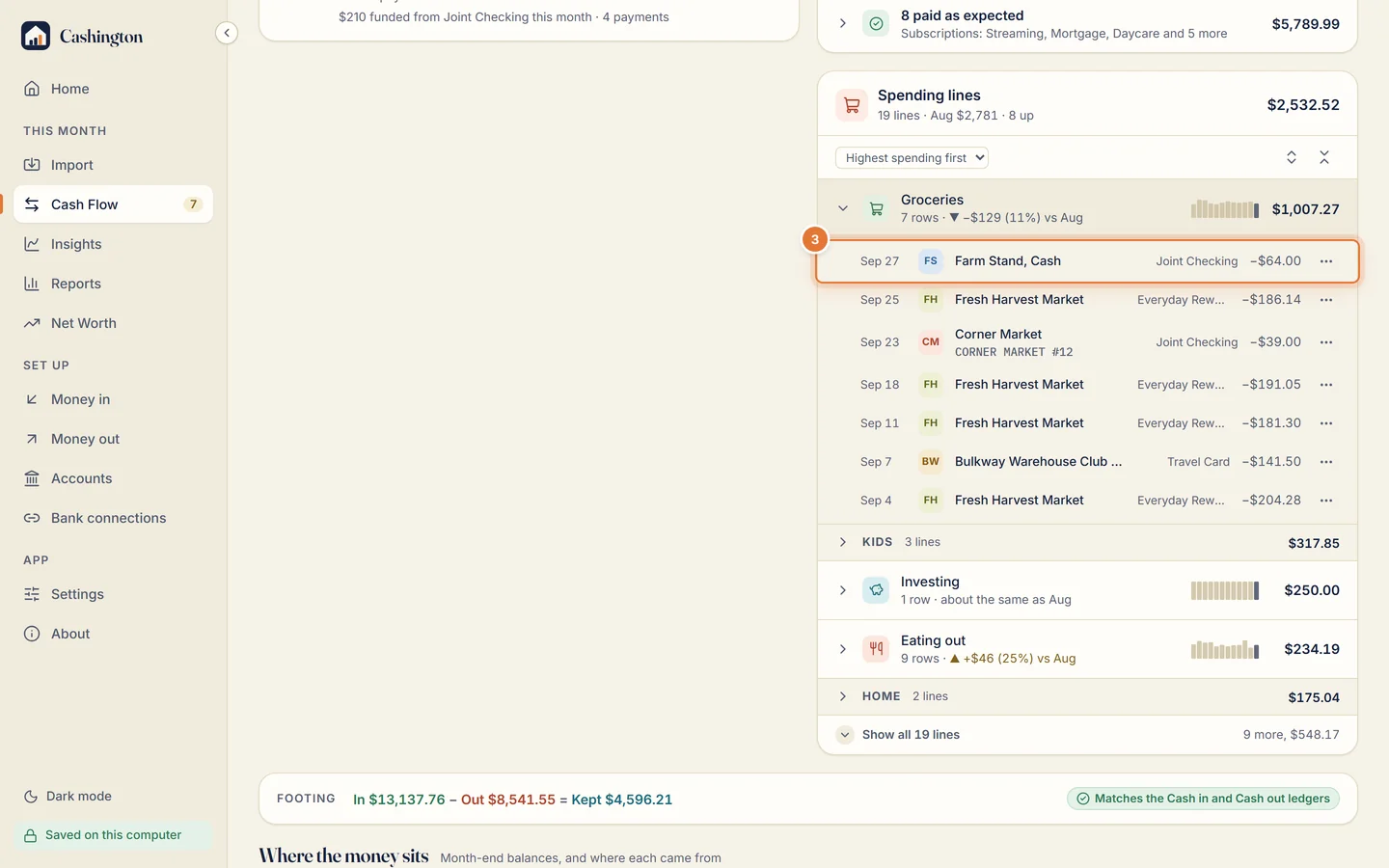Open the more menu for the Corner Market row

click(x=1326, y=342)
